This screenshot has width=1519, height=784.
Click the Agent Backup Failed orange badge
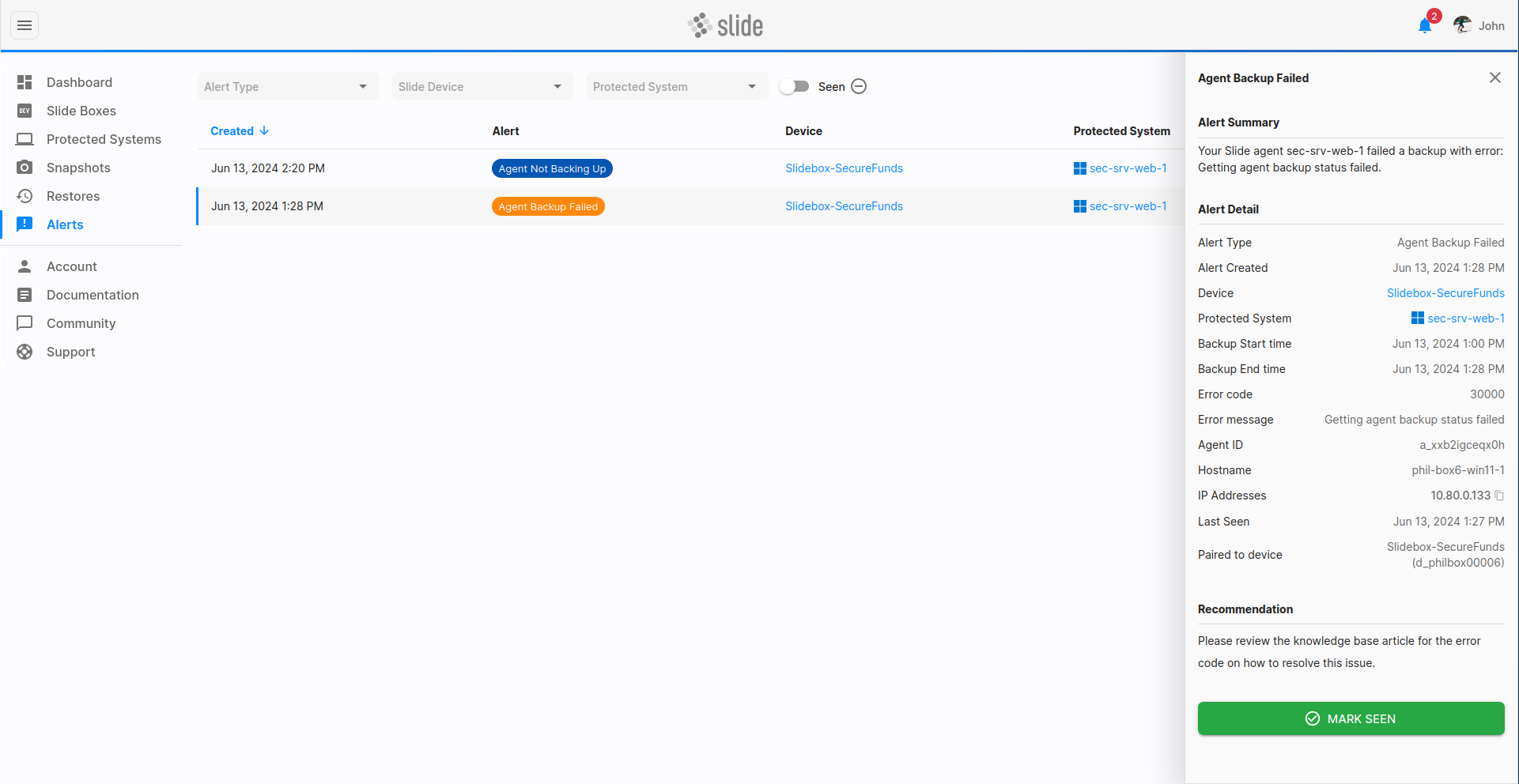tap(548, 206)
